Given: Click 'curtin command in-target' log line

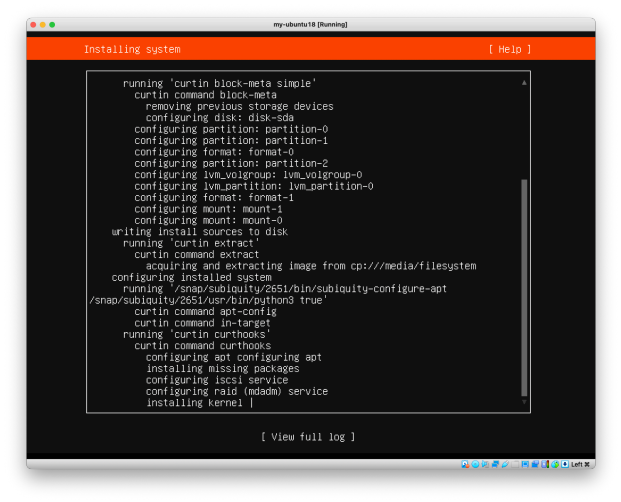Looking at the screenshot, I should coord(202,323).
